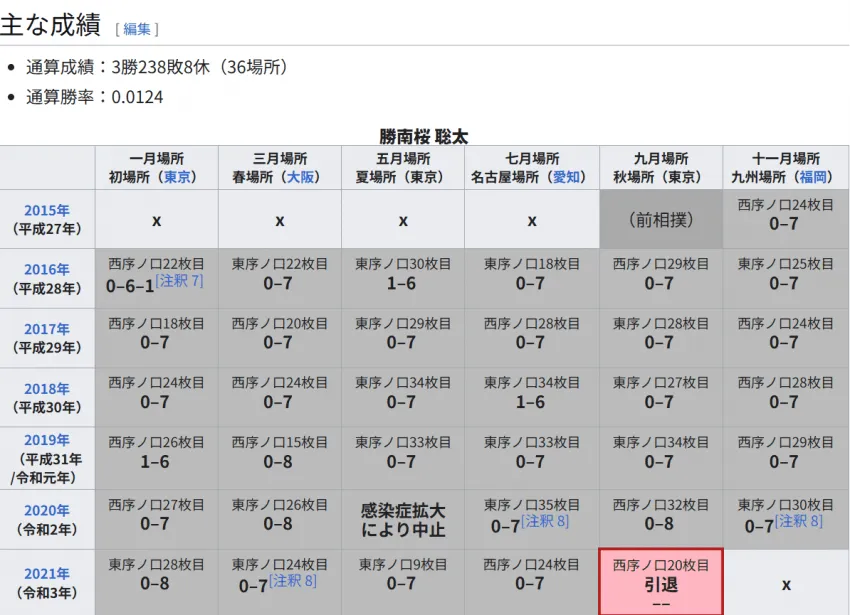The image size is (850, 615).
Task: Click the 編集 link beside 主な成績 heading
Action: (x=137, y=29)
